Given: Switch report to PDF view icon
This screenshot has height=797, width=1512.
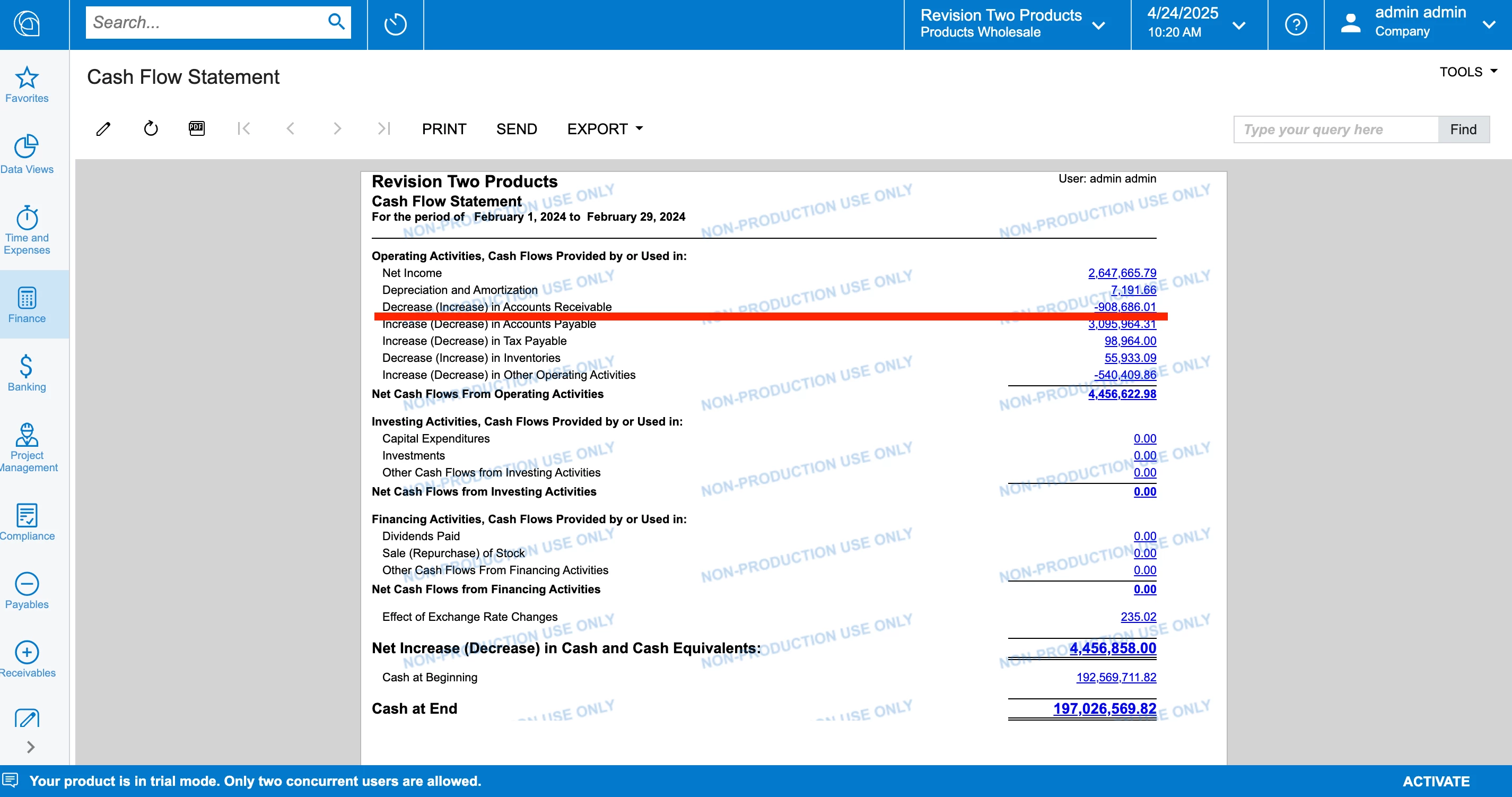Looking at the screenshot, I should coord(197,128).
